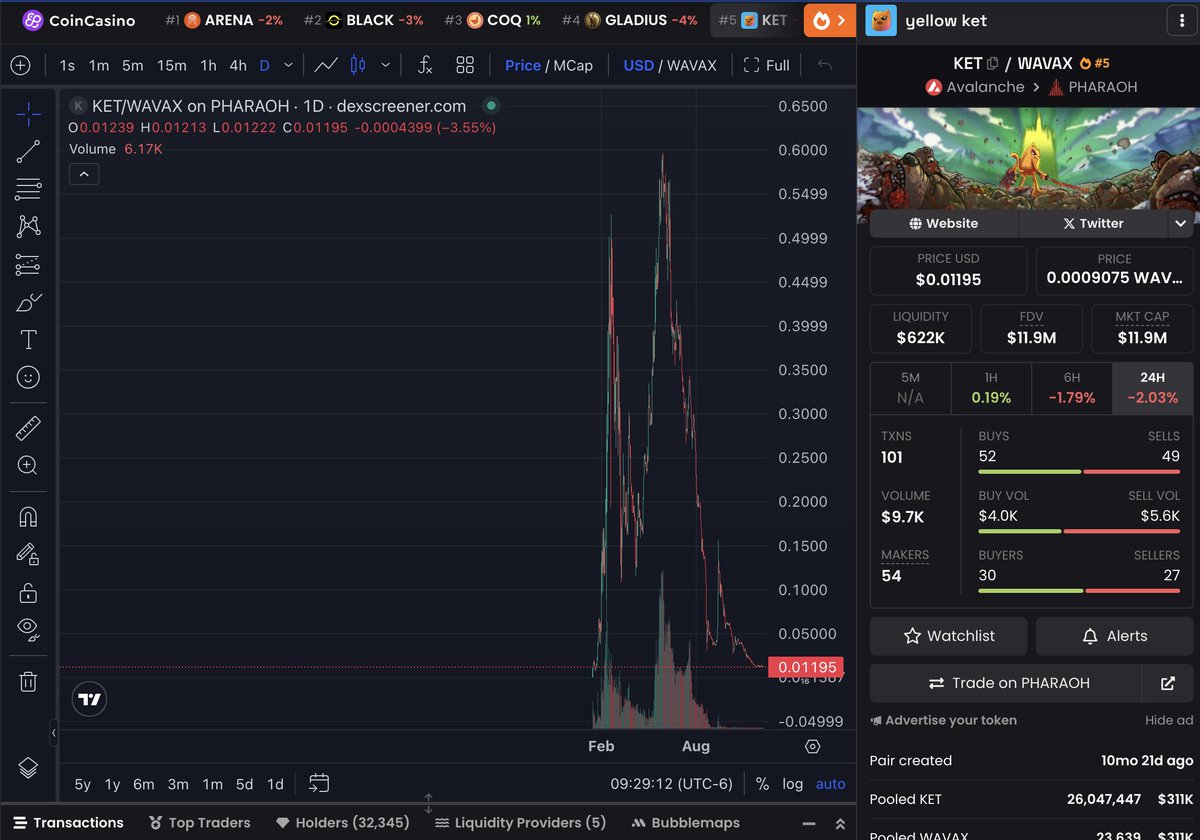This screenshot has width=1200, height=840.
Task: Select the trend line drawing tool
Action: click(x=28, y=152)
